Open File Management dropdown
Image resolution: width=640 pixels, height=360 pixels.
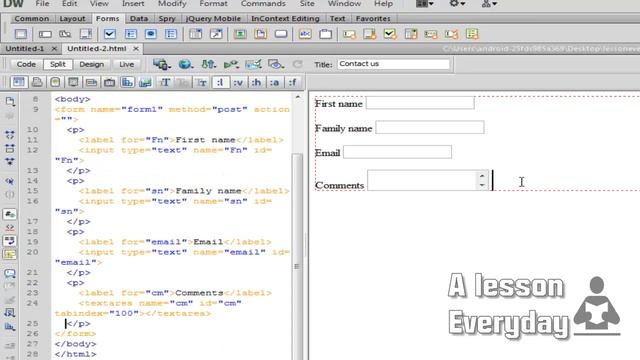point(209,64)
